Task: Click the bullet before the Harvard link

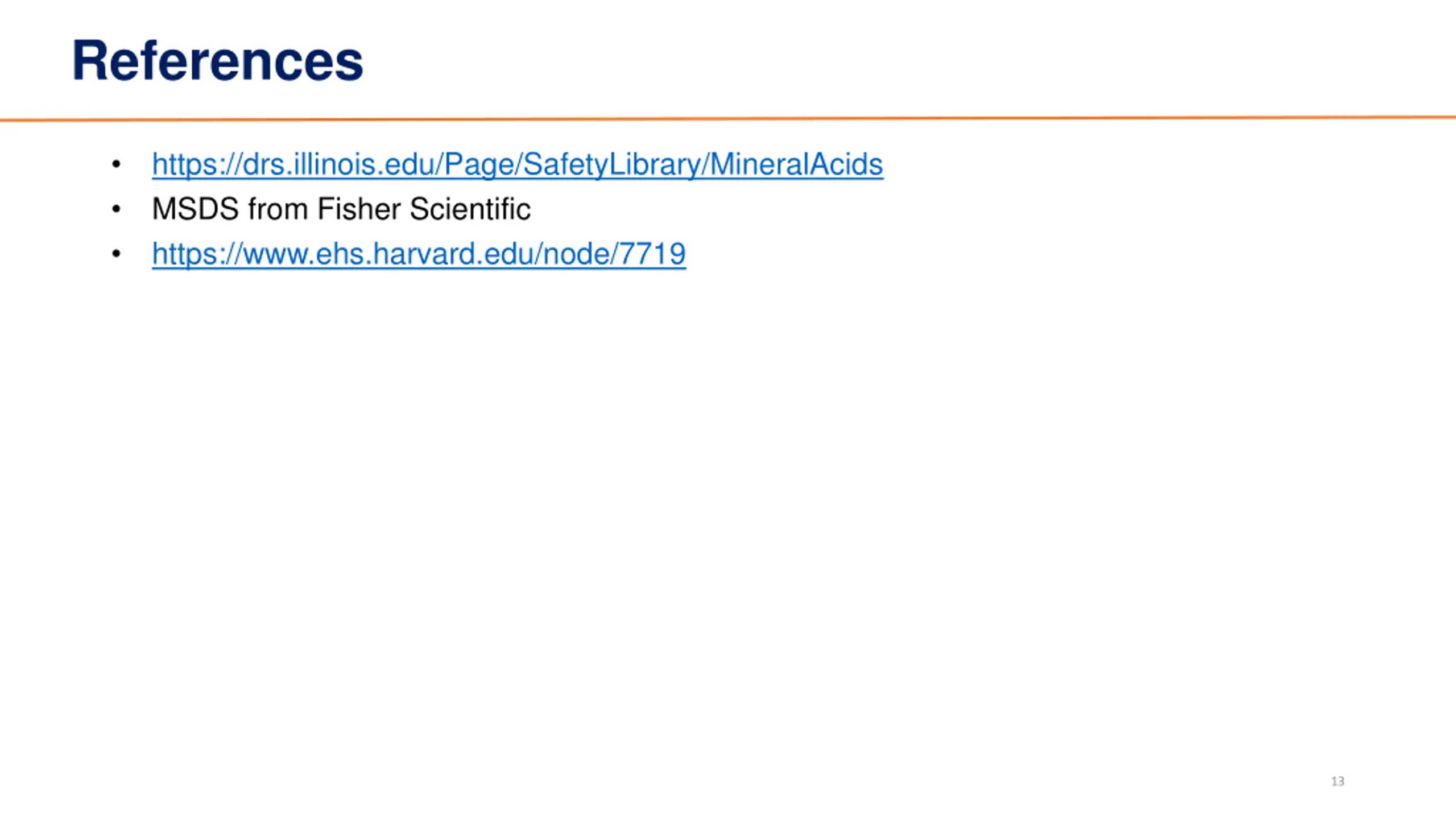Action: (x=117, y=254)
